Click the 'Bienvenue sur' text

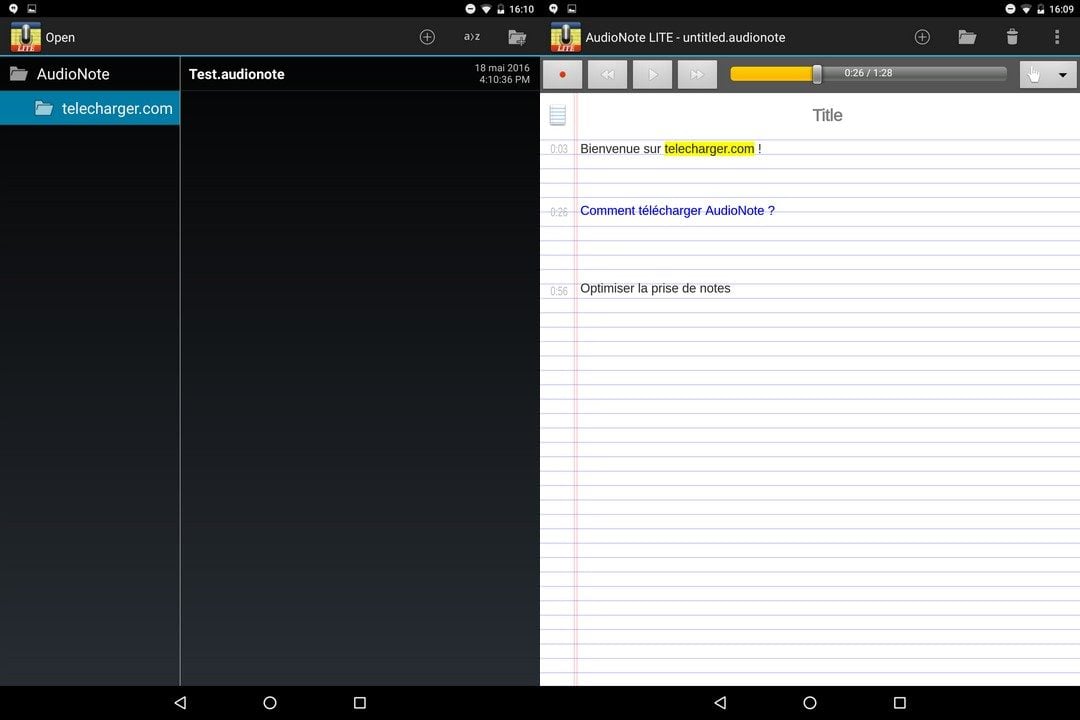point(620,149)
